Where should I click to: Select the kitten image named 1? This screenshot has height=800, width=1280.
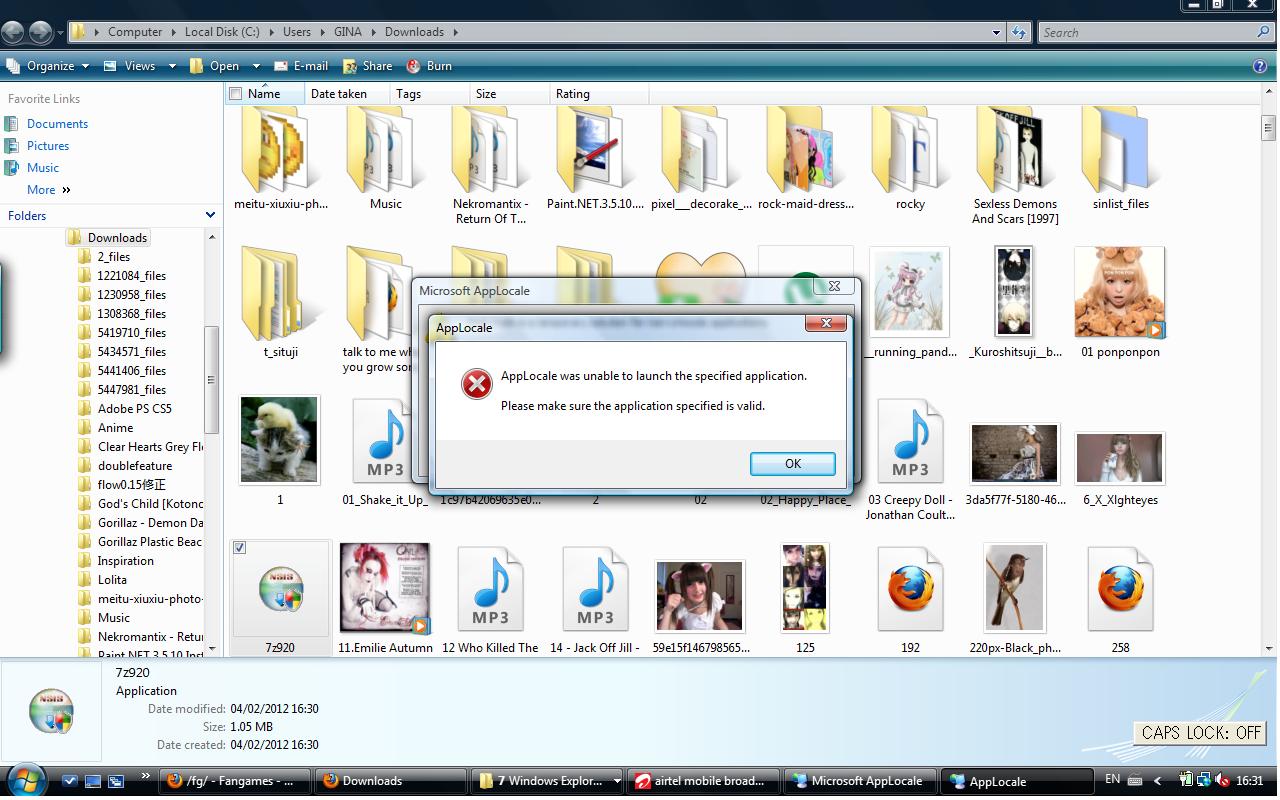280,440
